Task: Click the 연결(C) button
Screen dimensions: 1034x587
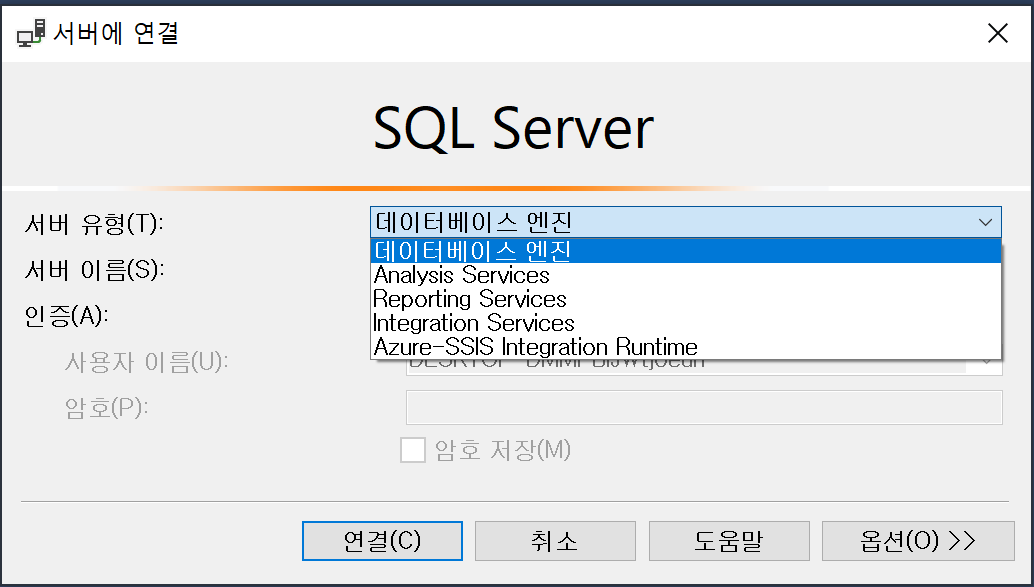Action: (382, 541)
